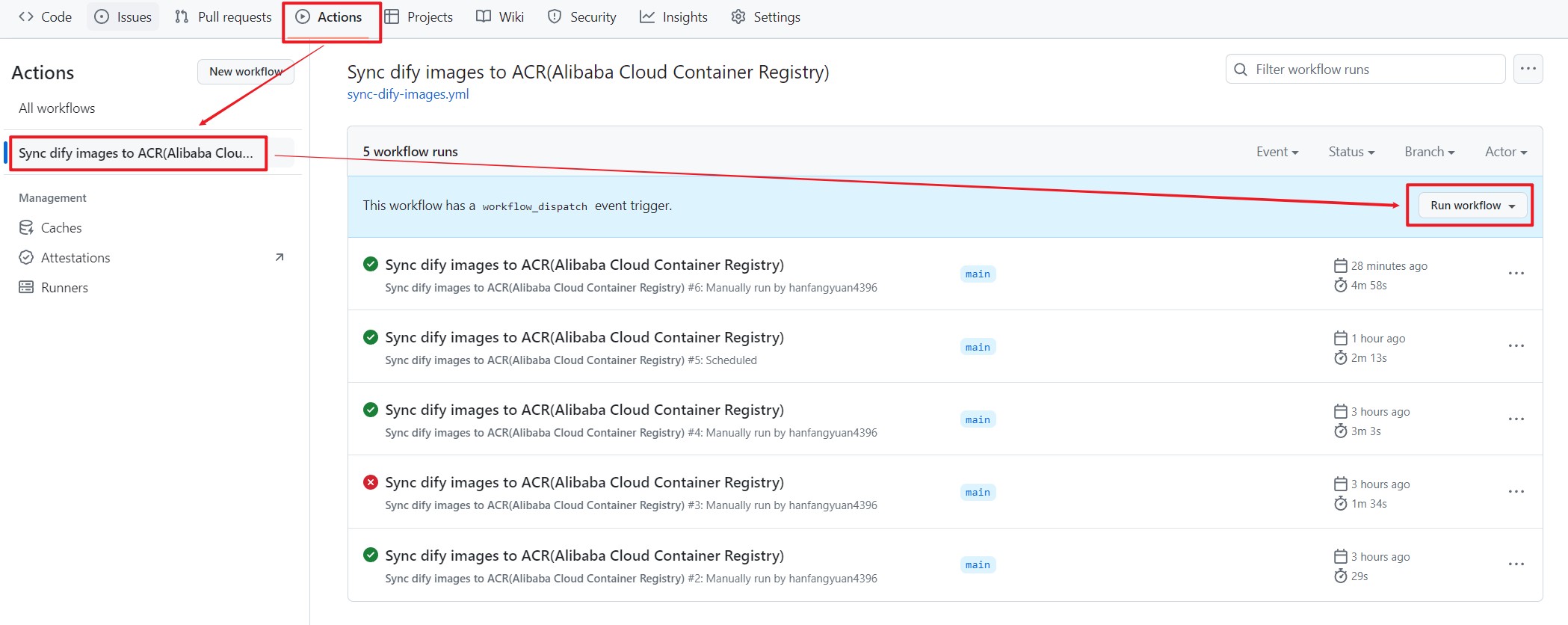1568x625 pixels.
Task: Click the '5 workflow runs' heading
Action: (x=410, y=152)
